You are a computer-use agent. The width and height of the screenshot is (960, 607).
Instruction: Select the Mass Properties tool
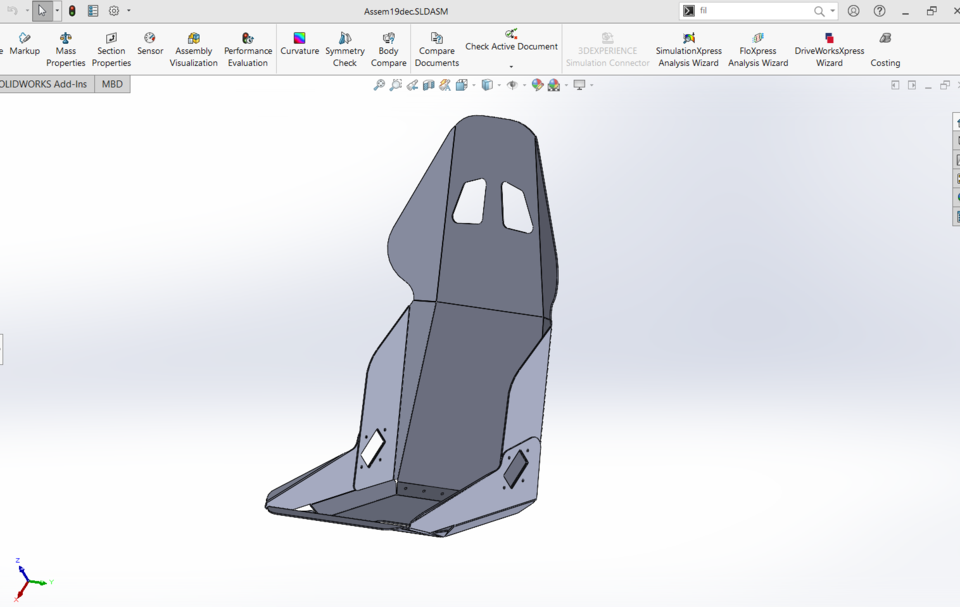pyautogui.click(x=65, y=48)
